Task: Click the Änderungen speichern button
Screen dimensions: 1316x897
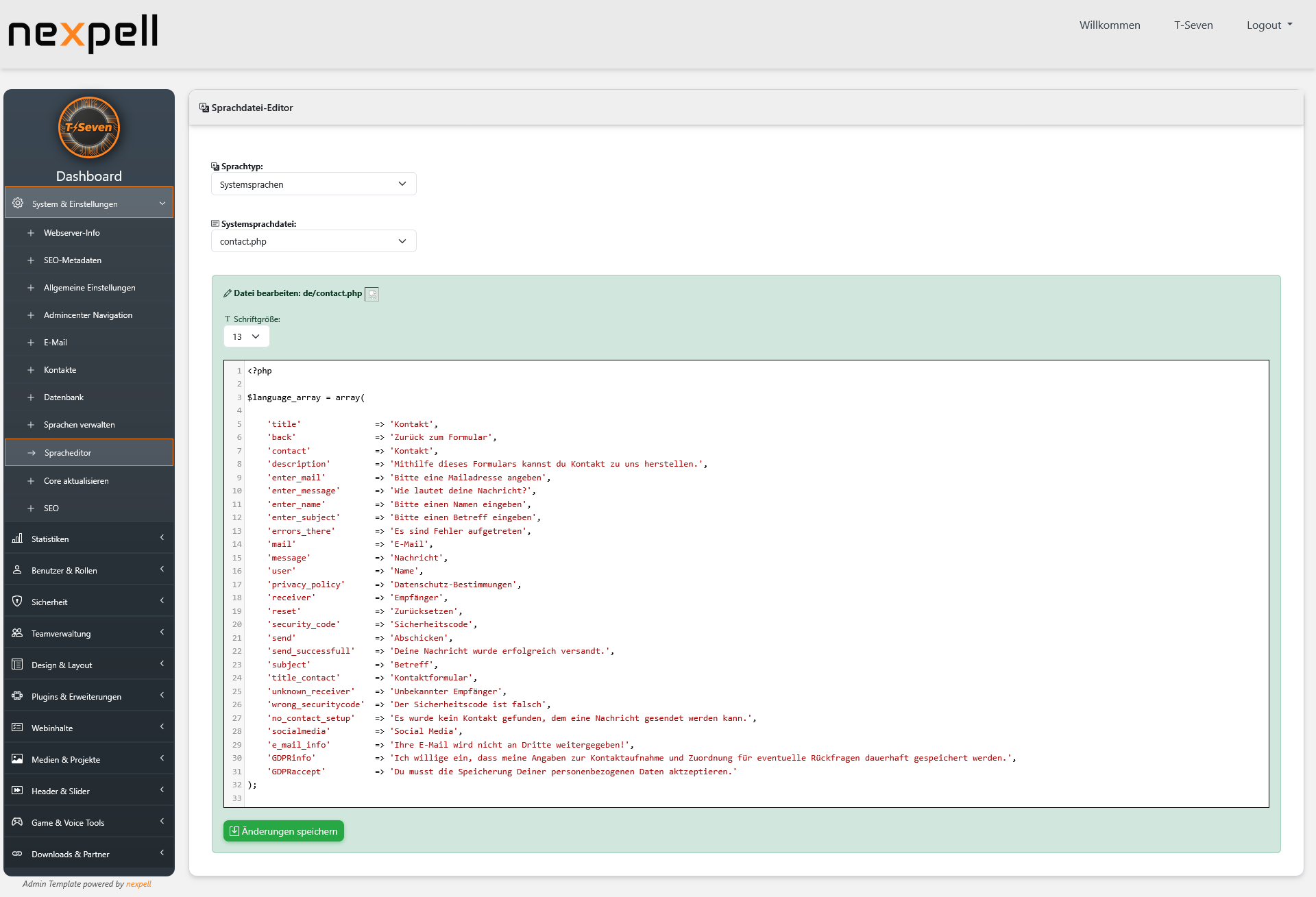Action: click(x=283, y=831)
